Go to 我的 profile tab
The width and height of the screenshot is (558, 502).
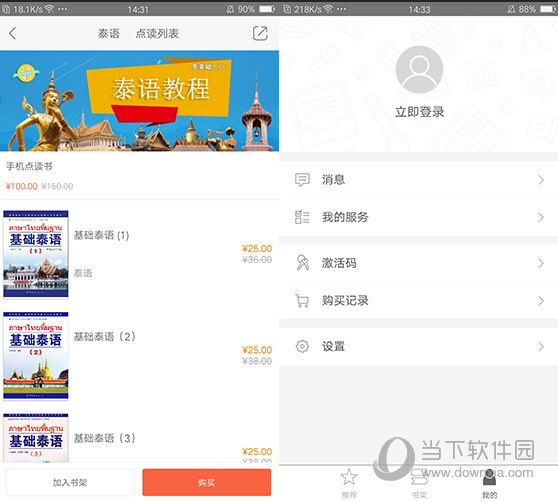point(489,483)
